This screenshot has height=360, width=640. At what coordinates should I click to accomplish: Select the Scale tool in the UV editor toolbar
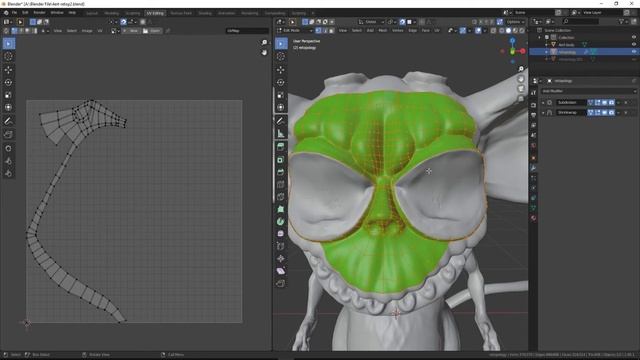pos(8,95)
